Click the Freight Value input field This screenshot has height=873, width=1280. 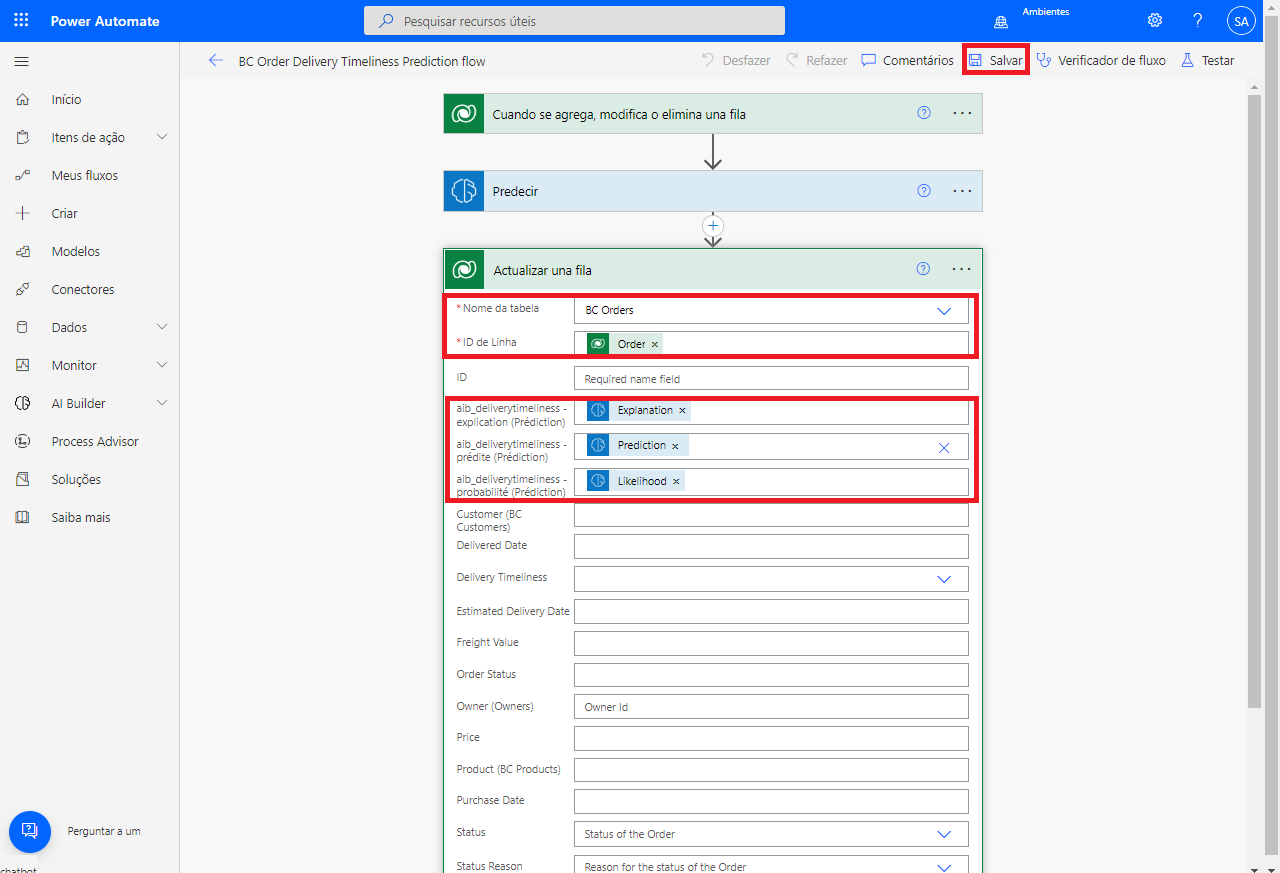(x=771, y=643)
